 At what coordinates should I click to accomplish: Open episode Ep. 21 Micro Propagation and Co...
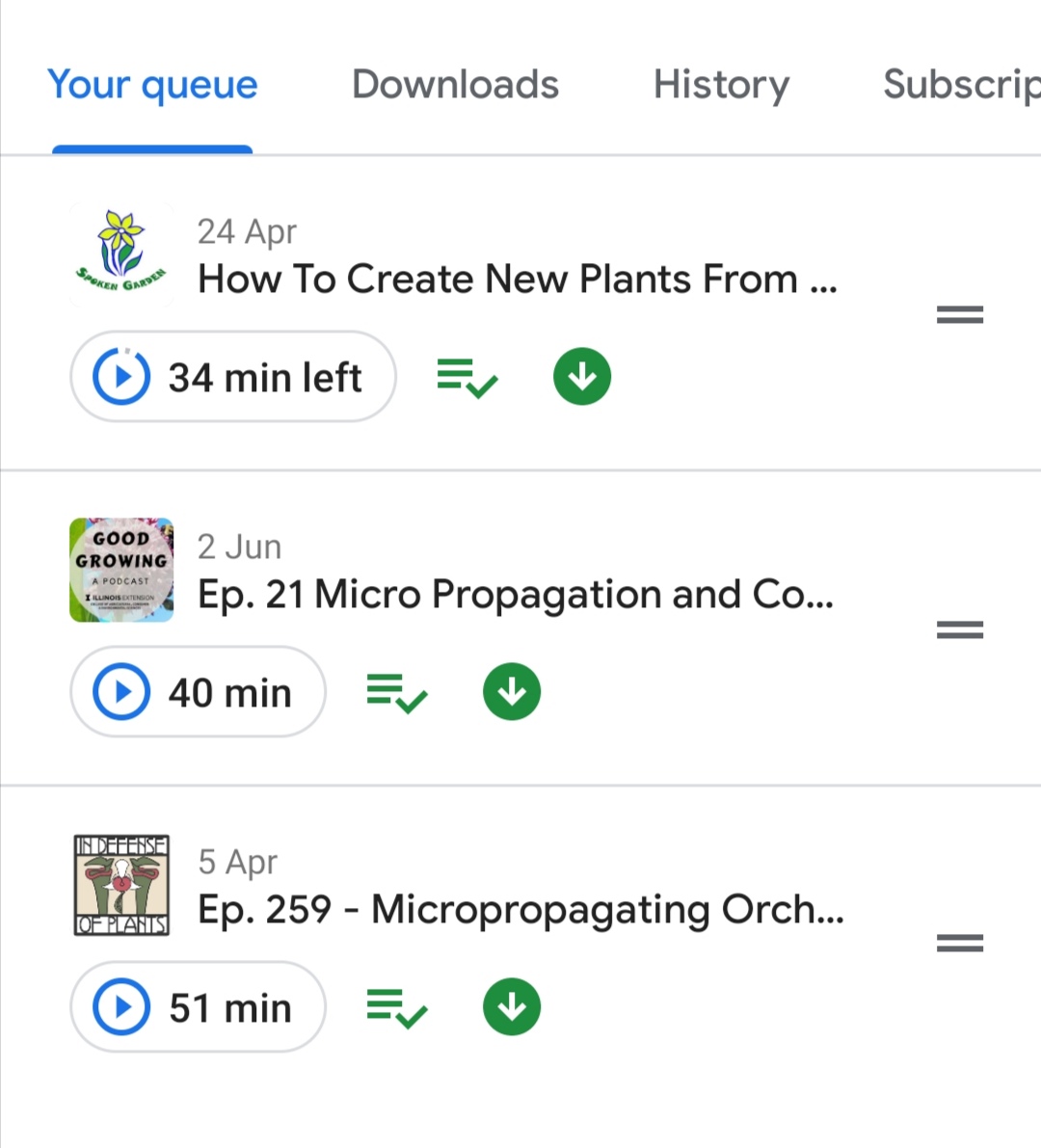coord(516,595)
